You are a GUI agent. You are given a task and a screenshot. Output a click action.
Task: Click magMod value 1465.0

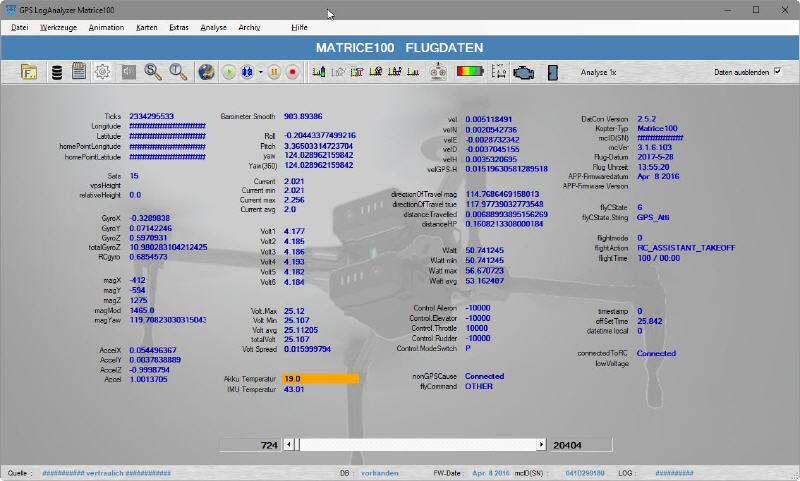142,310
